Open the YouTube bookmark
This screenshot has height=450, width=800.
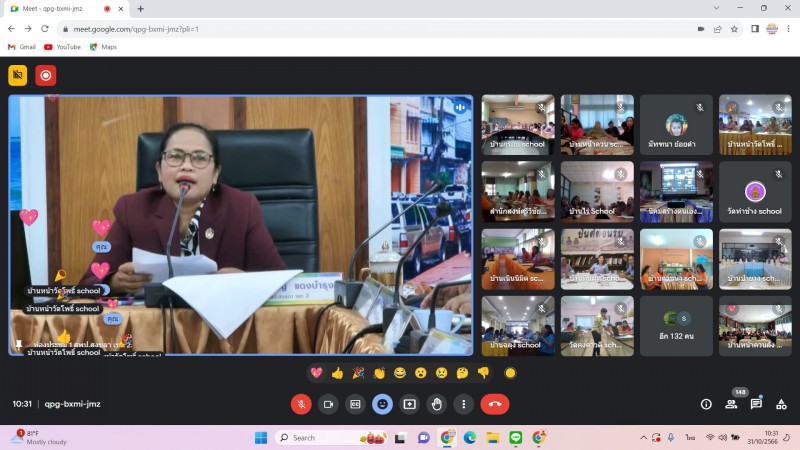(x=62, y=47)
